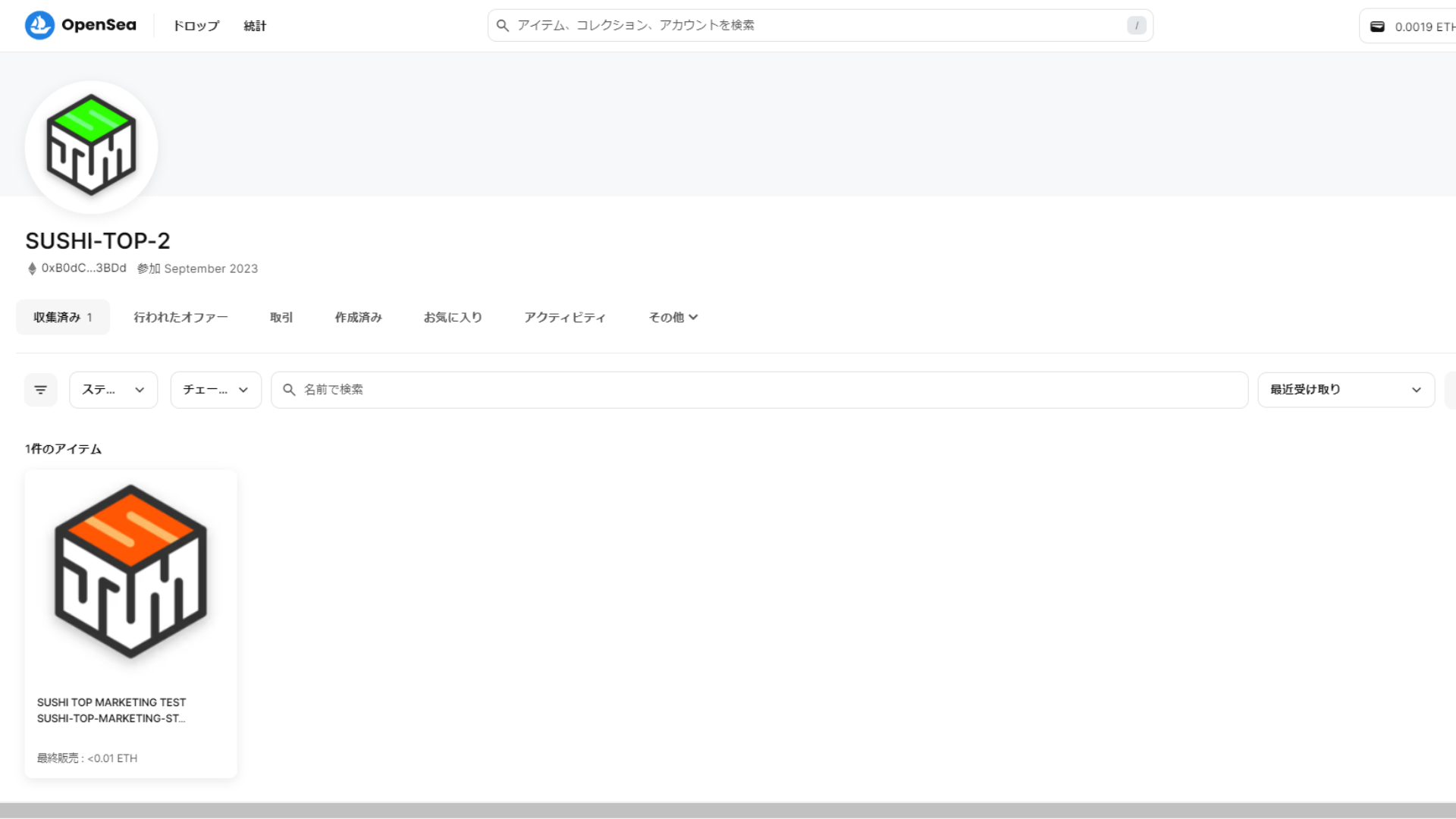Click the magnifier icon in the top search bar
This screenshot has height=819, width=1456.
coord(502,25)
